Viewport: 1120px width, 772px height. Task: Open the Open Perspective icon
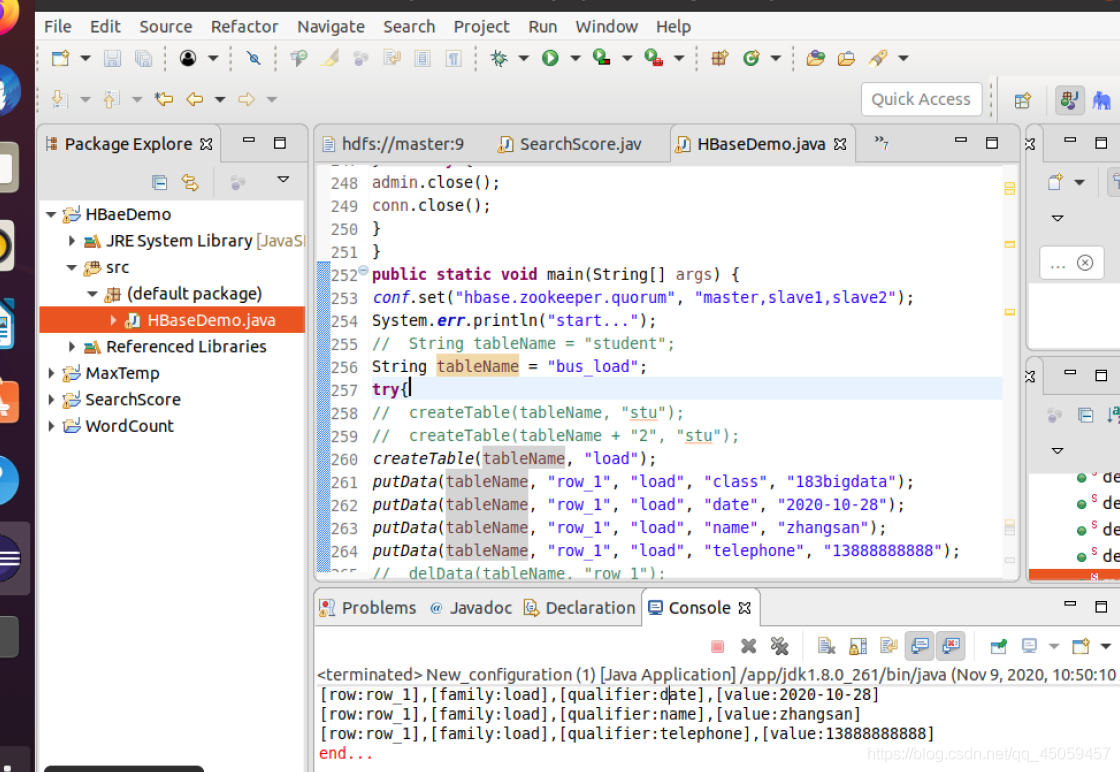pos(1023,100)
